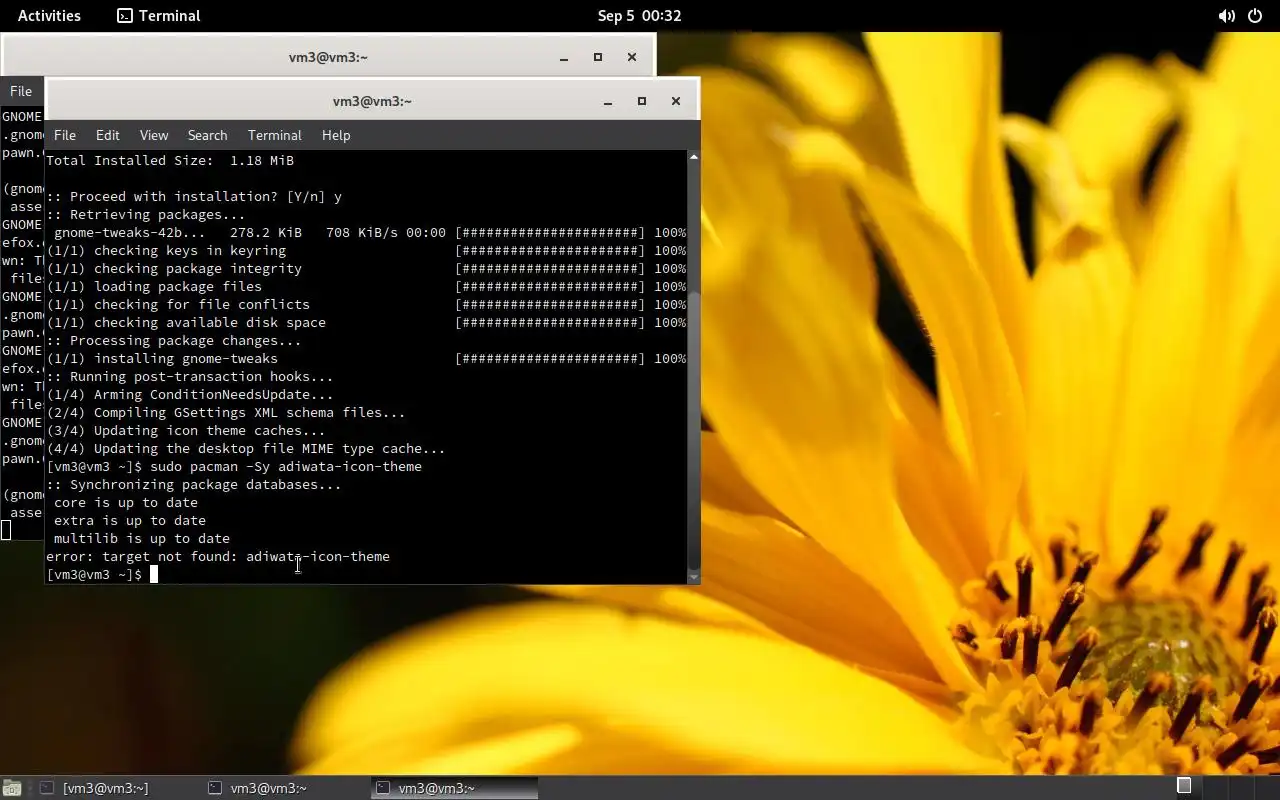1280x800 pixels.
Task: Click 'extra is up to date' text
Action: pyautogui.click(x=130, y=520)
